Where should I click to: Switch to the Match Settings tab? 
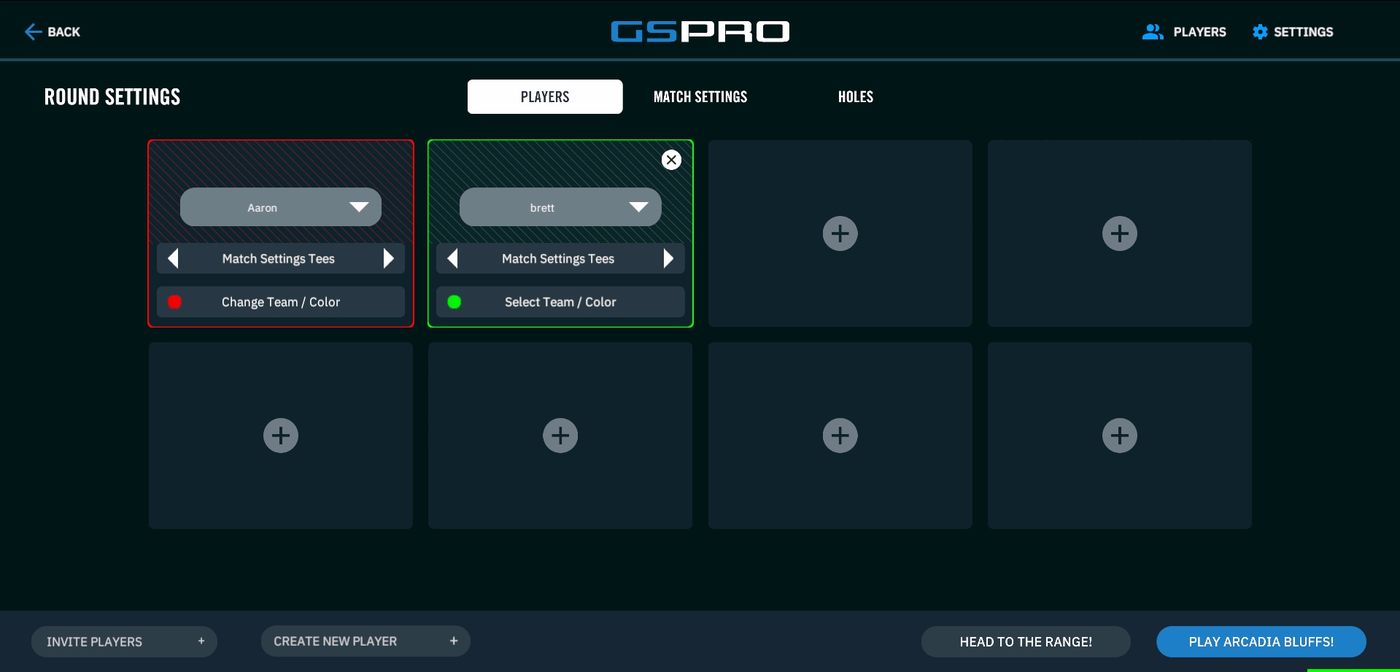(700, 97)
